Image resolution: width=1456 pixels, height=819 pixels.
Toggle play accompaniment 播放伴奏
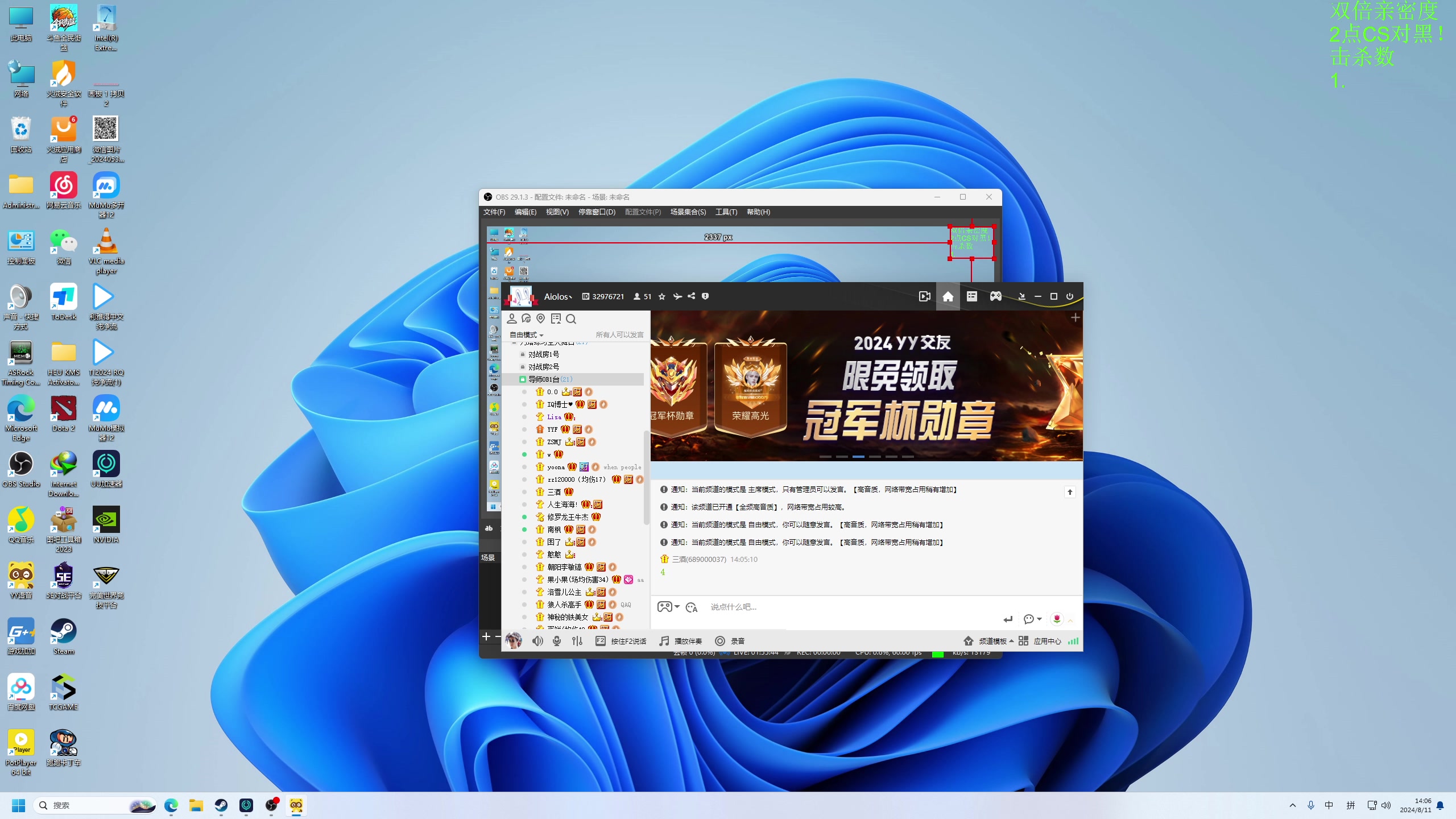(681, 641)
